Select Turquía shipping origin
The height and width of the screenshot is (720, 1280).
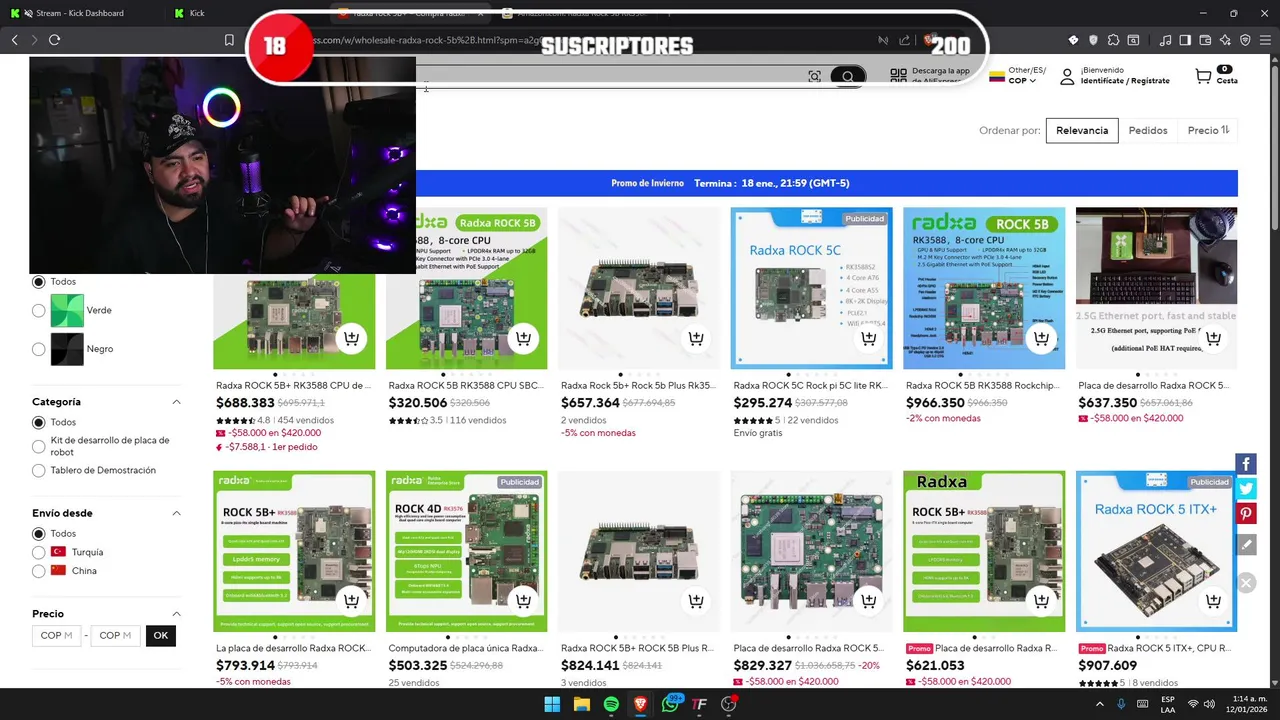pyautogui.click(x=39, y=552)
